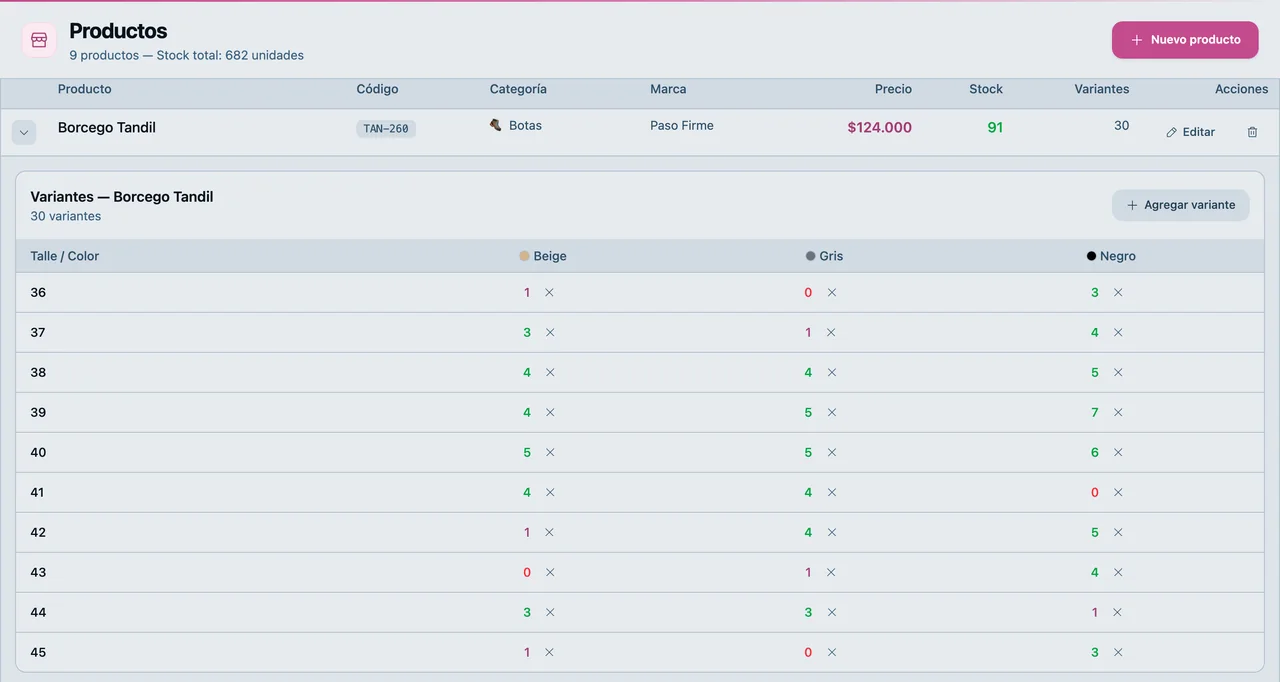Remove the size 38 Beige variant
1280x682 pixels.
[549, 373]
